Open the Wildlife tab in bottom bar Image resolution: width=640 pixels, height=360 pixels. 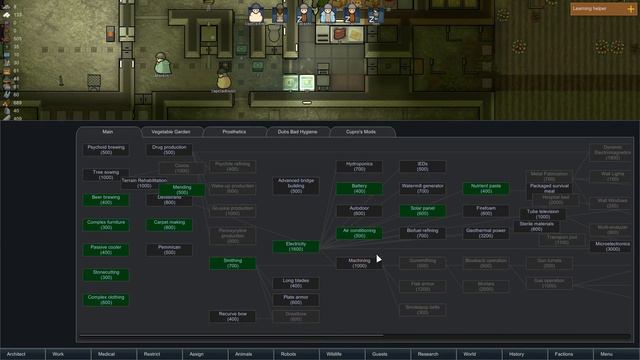342,354
